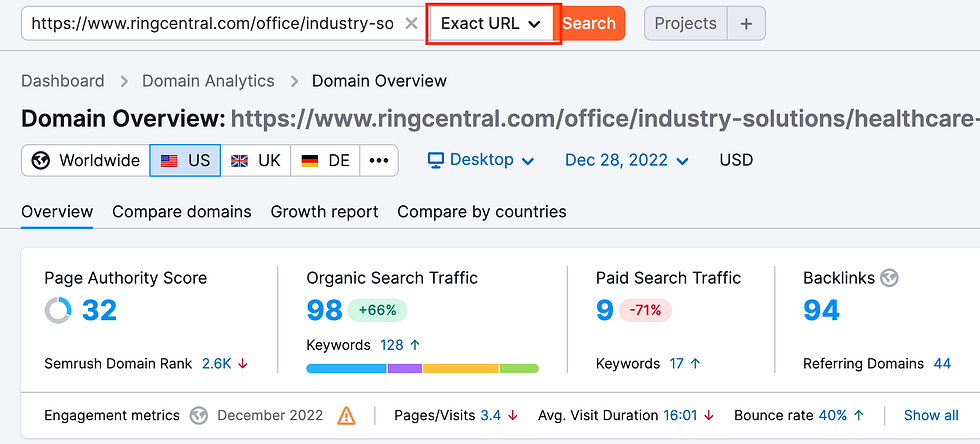Click the Page Authority Score value 32
Image resolution: width=980 pixels, height=444 pixels.
[x=99, y=310]
